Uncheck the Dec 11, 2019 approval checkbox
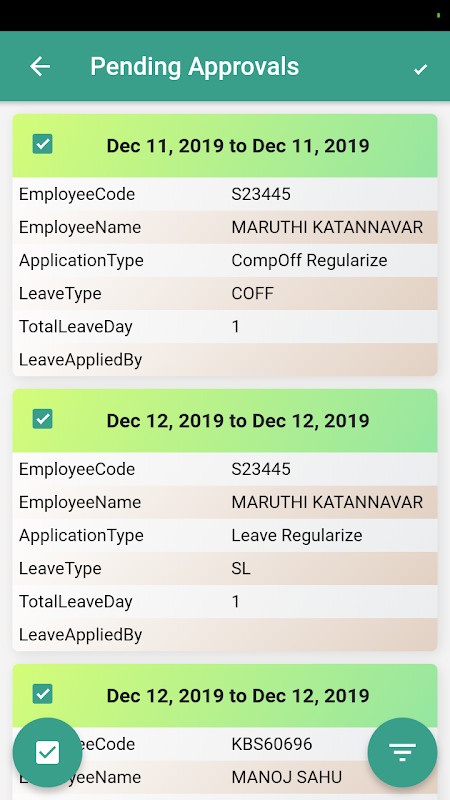This screenshot has width=450, height=800. 42,144
